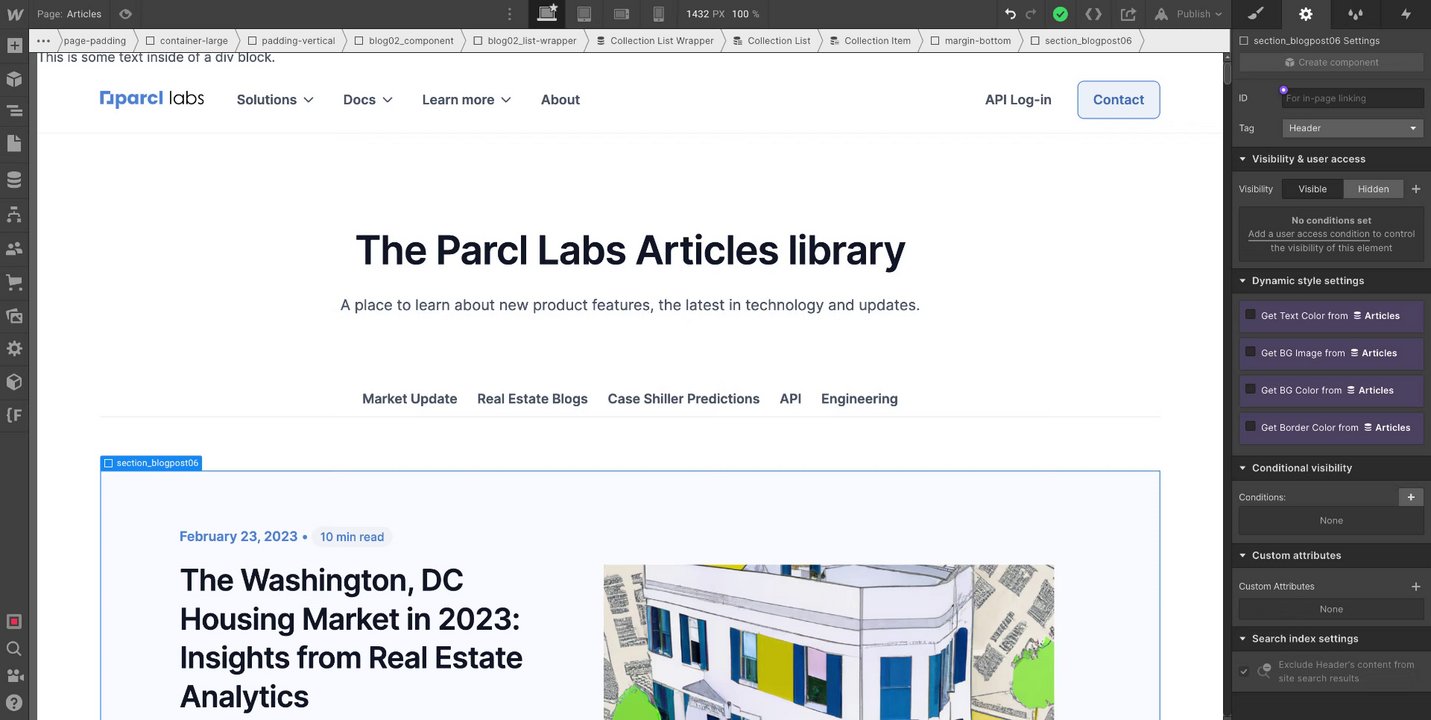This screenshot has height=720, width=1431.
Task: Select margin-bottom breadcrumb
Action: point(970,41)
